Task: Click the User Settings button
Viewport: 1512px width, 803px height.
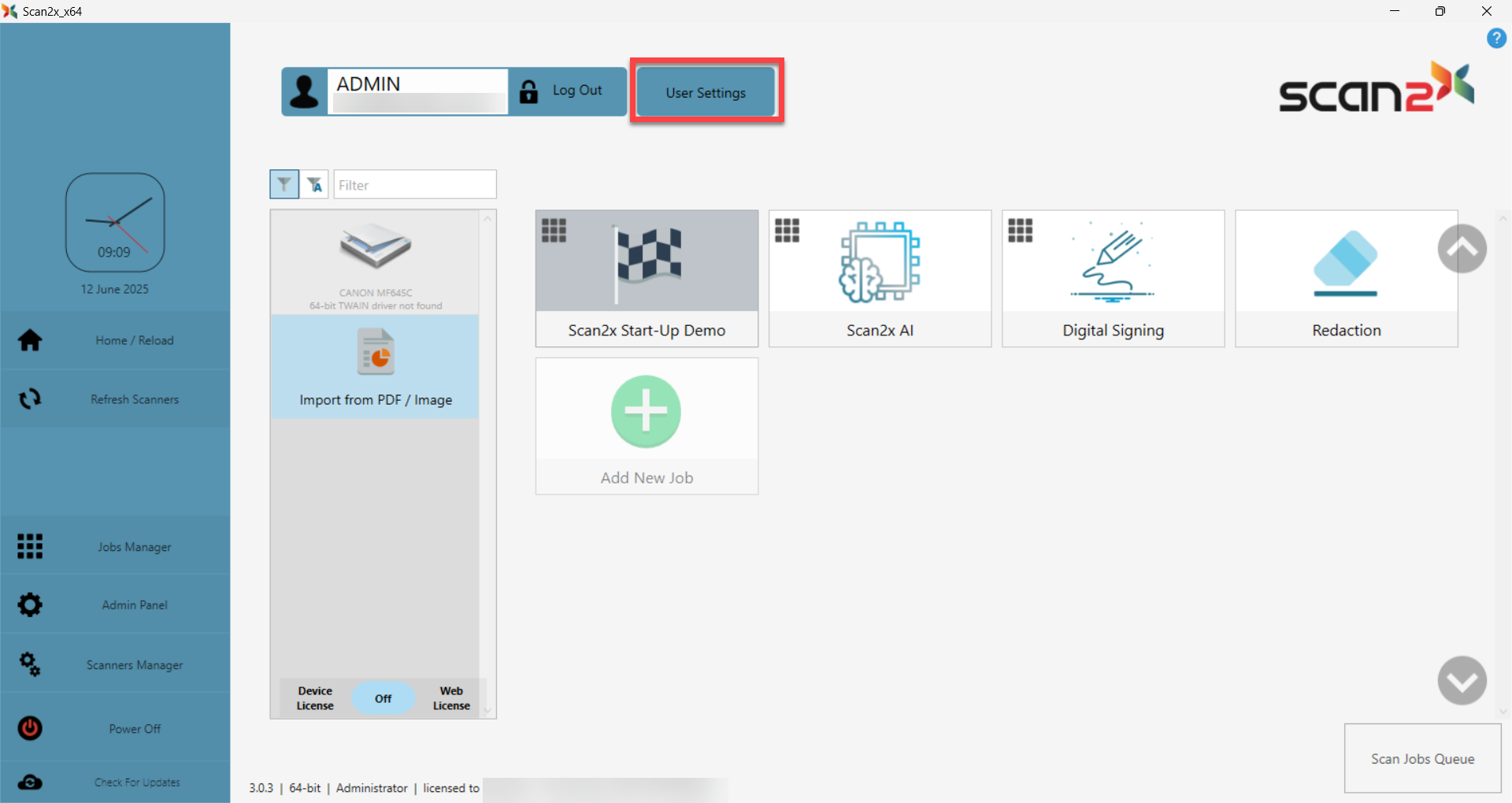Action: [x=706, y=92]
